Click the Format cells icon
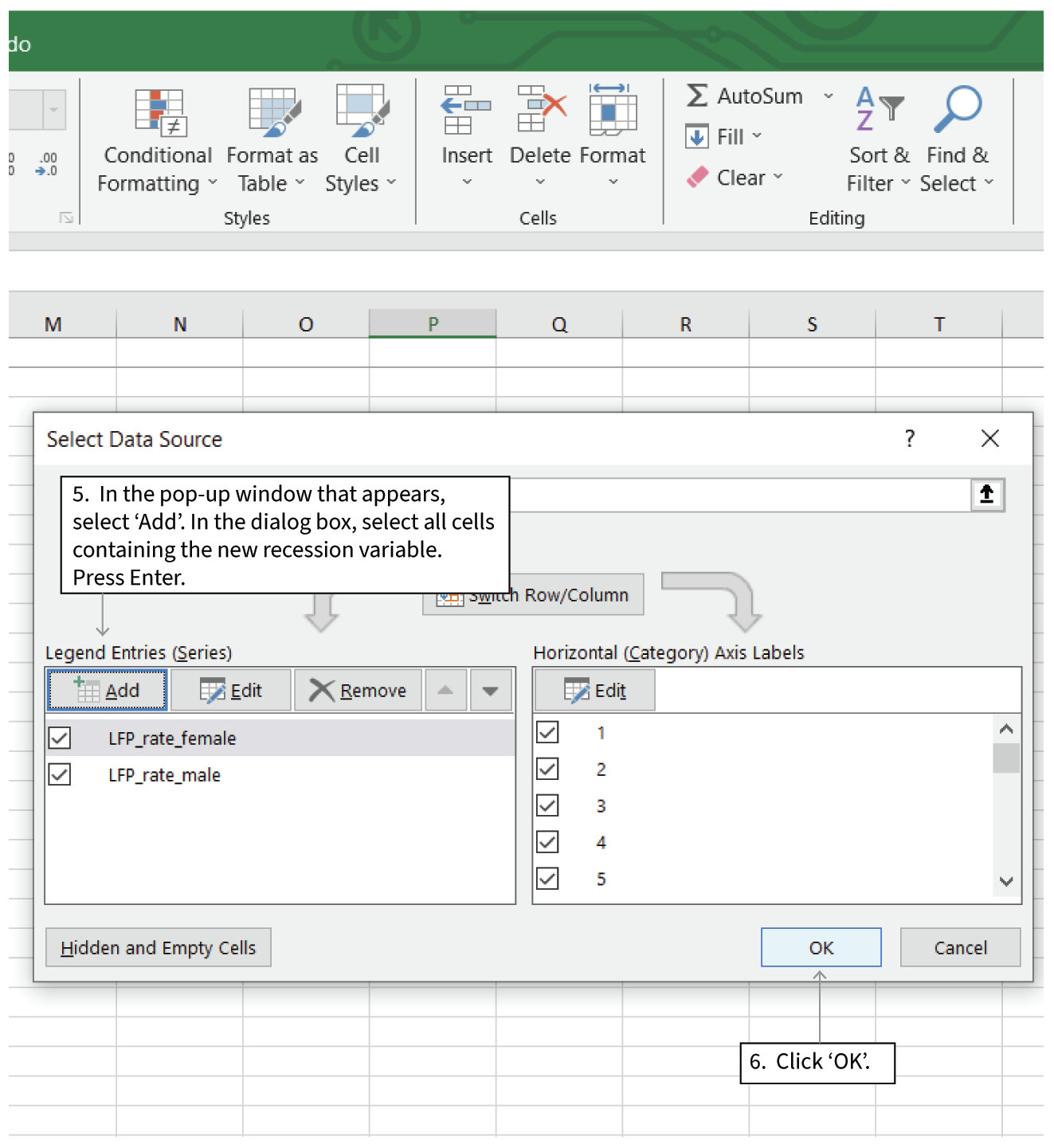The width and height of the screenshot is (1054, 1148). (x=612, y=111)
